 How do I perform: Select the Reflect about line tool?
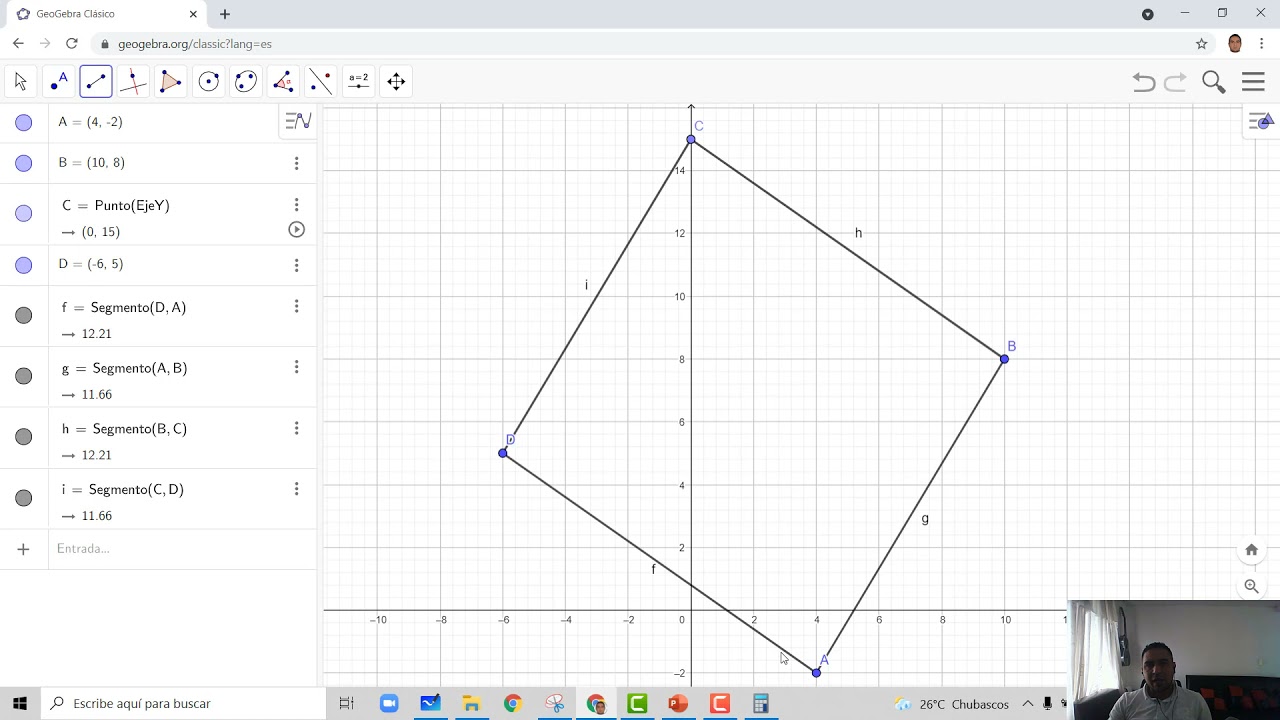[x=321, y=82]
